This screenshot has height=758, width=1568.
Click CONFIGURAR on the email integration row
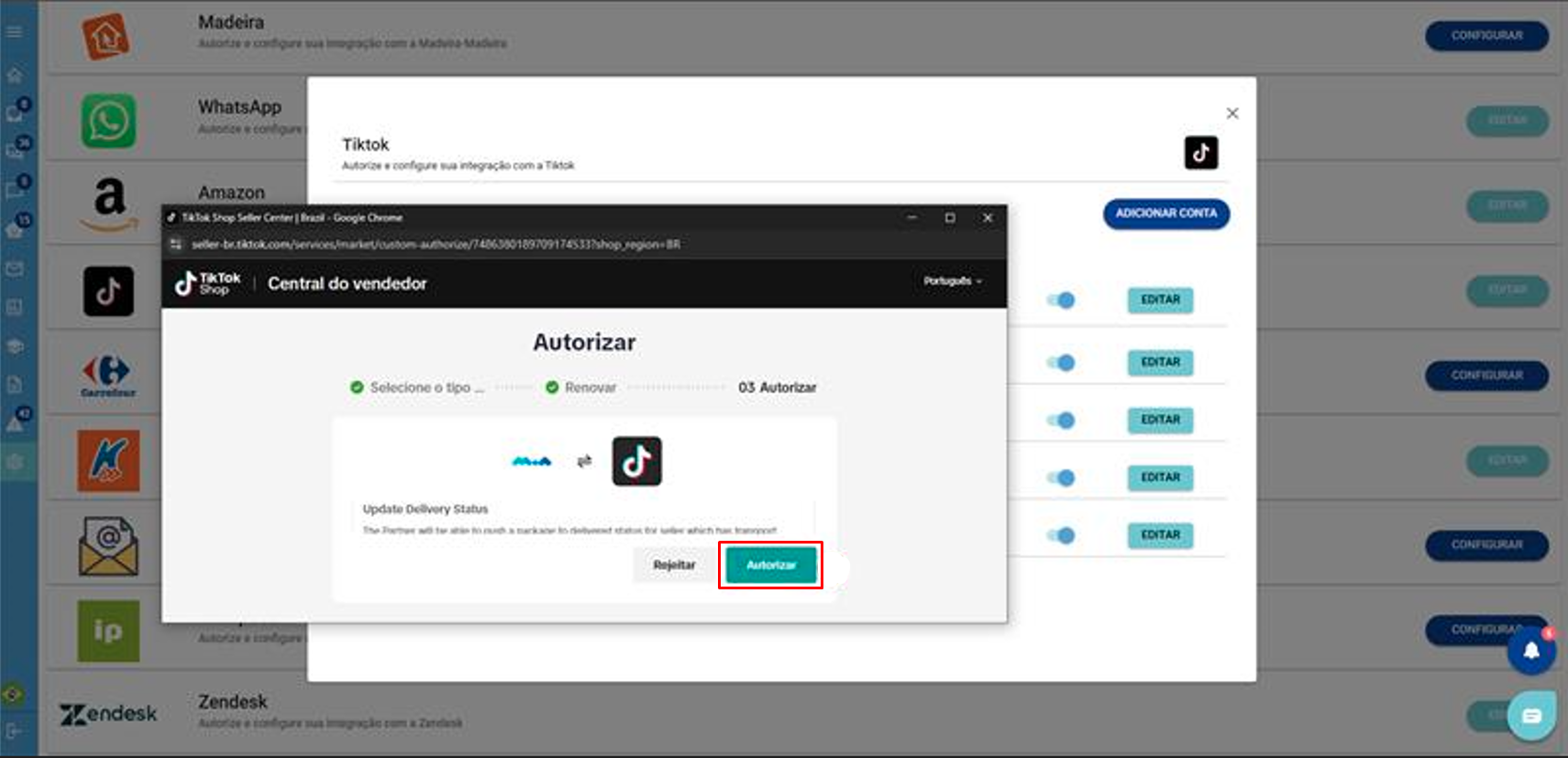tap(1486, 545)
